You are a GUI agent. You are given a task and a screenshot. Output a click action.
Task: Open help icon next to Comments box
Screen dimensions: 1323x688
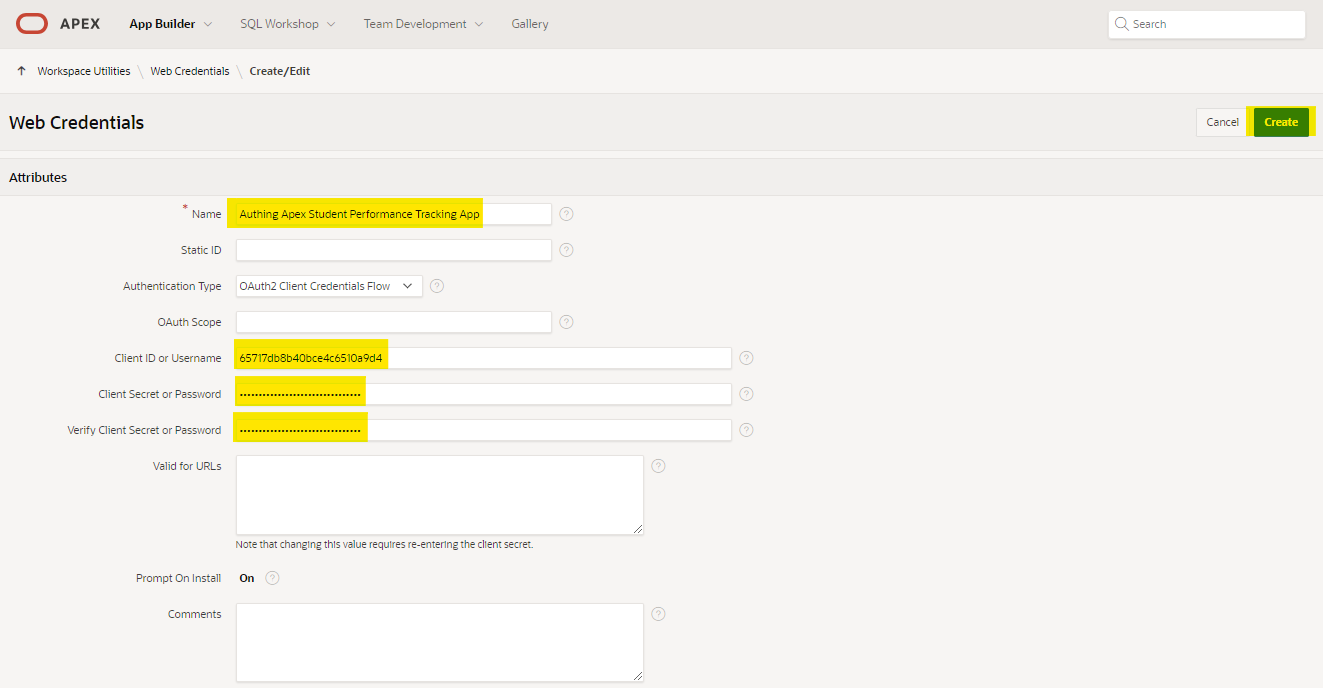pos(658,614)
